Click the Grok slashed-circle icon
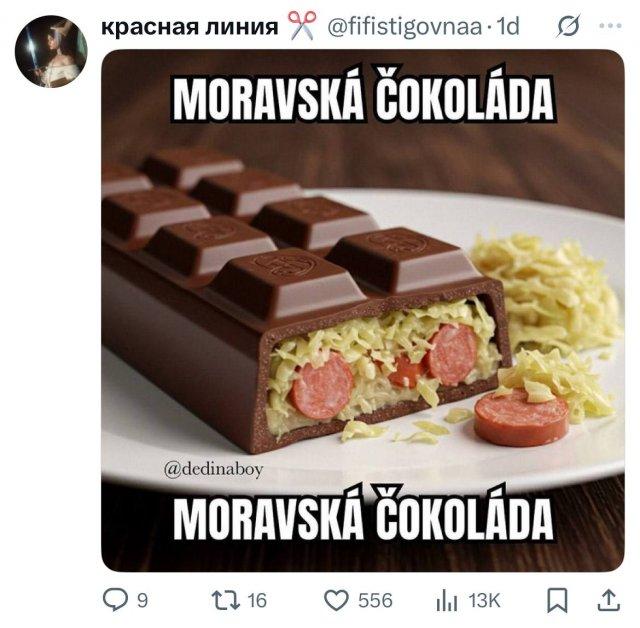The image size is (640, 628). (x=569, y=26)
